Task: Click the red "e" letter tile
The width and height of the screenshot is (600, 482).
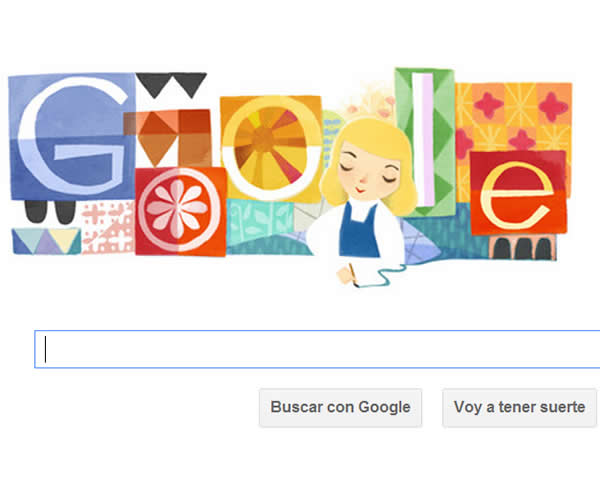Action: pos(518,193)
